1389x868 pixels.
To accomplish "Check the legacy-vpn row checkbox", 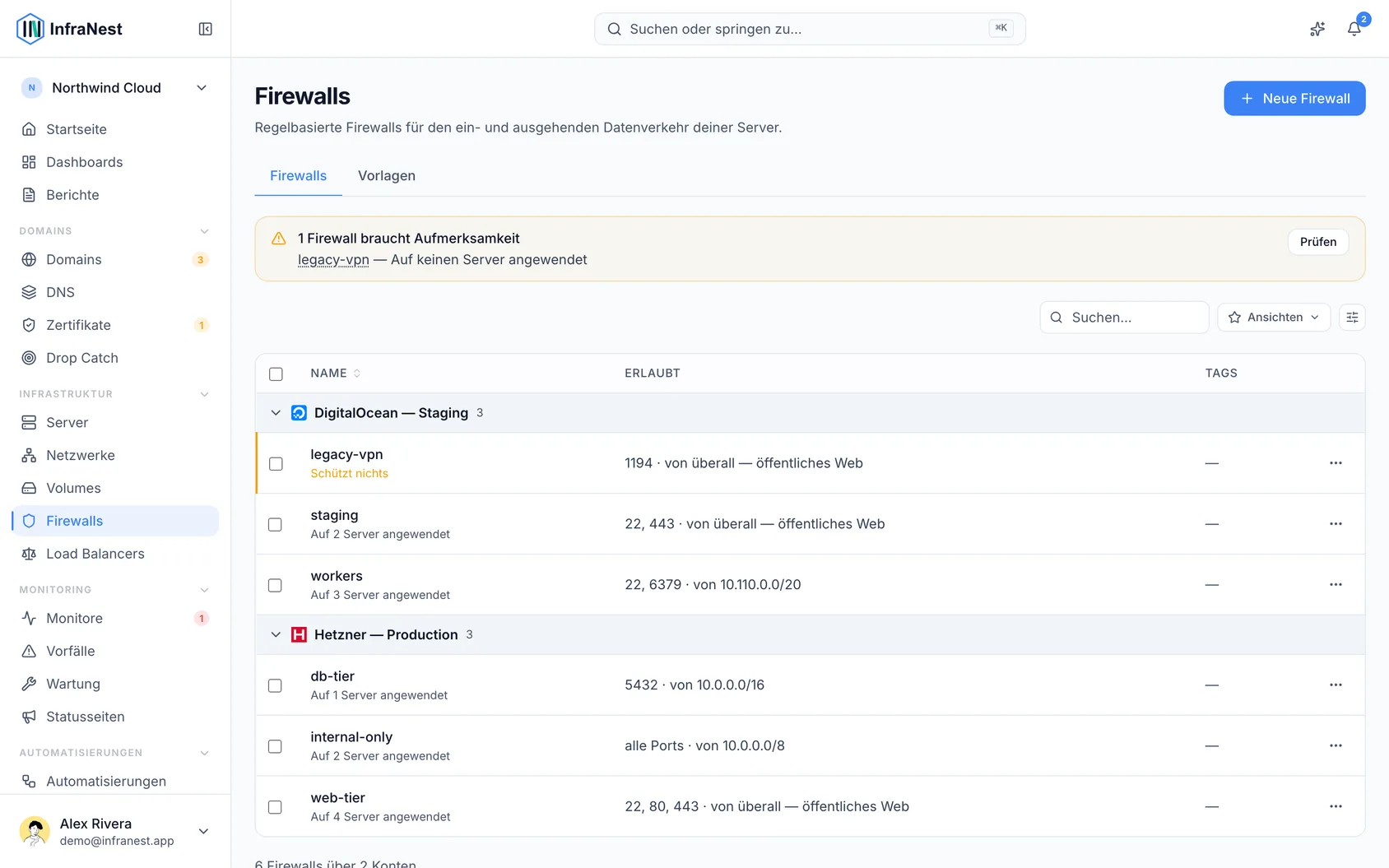I will (276, 464).
